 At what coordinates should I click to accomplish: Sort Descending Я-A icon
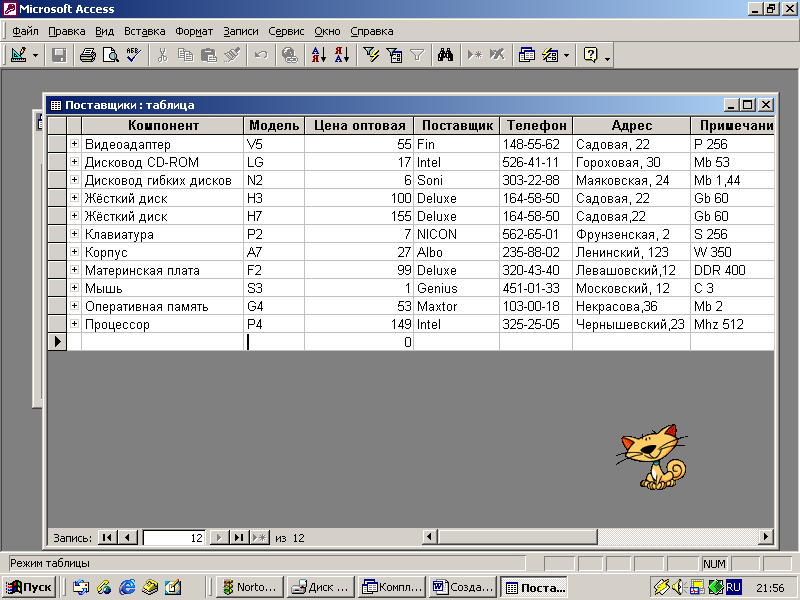point(342,55)
